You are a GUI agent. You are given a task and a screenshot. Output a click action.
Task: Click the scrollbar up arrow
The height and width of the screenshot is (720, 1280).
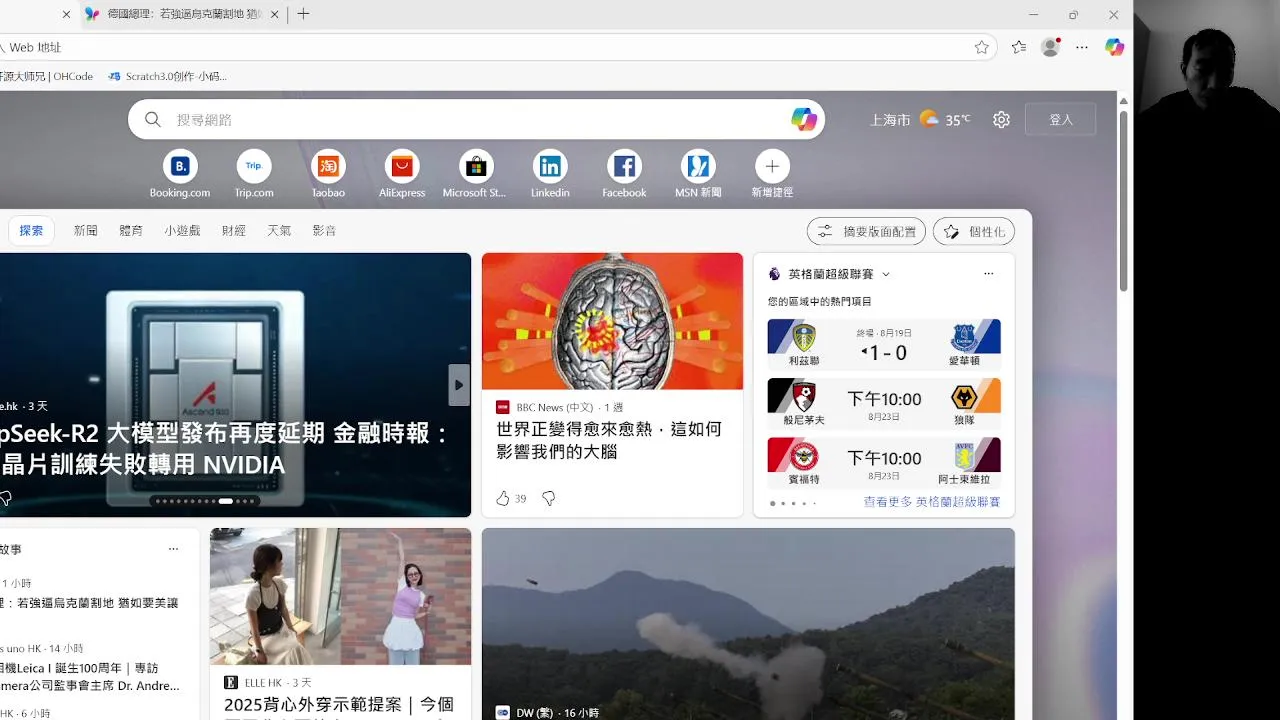1123,101
